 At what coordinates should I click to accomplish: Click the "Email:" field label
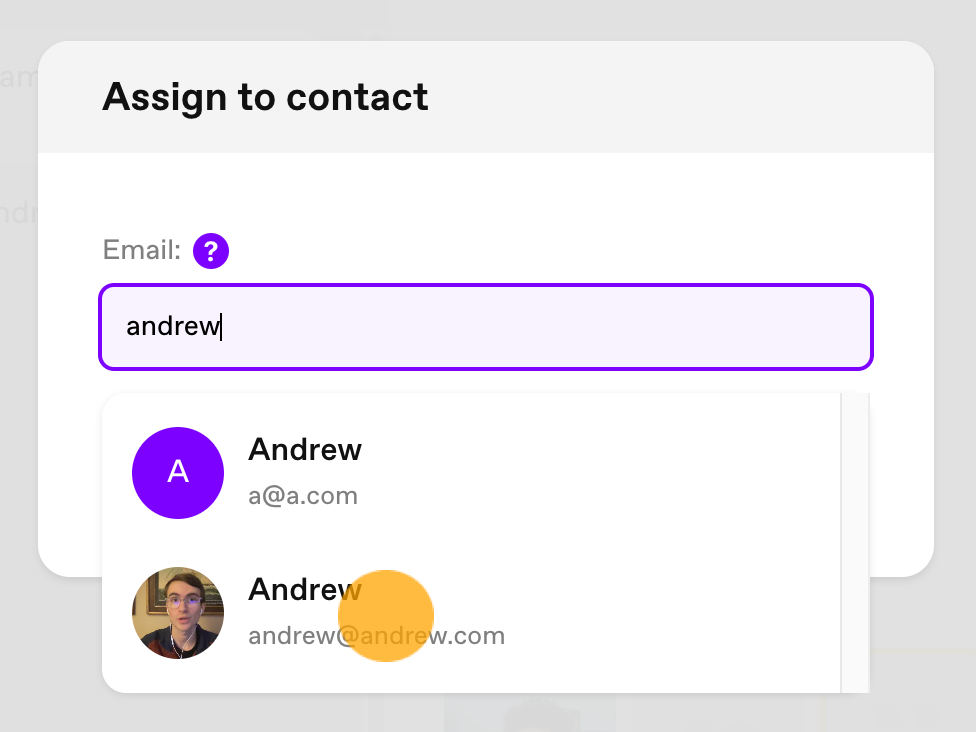coord(142,250)
